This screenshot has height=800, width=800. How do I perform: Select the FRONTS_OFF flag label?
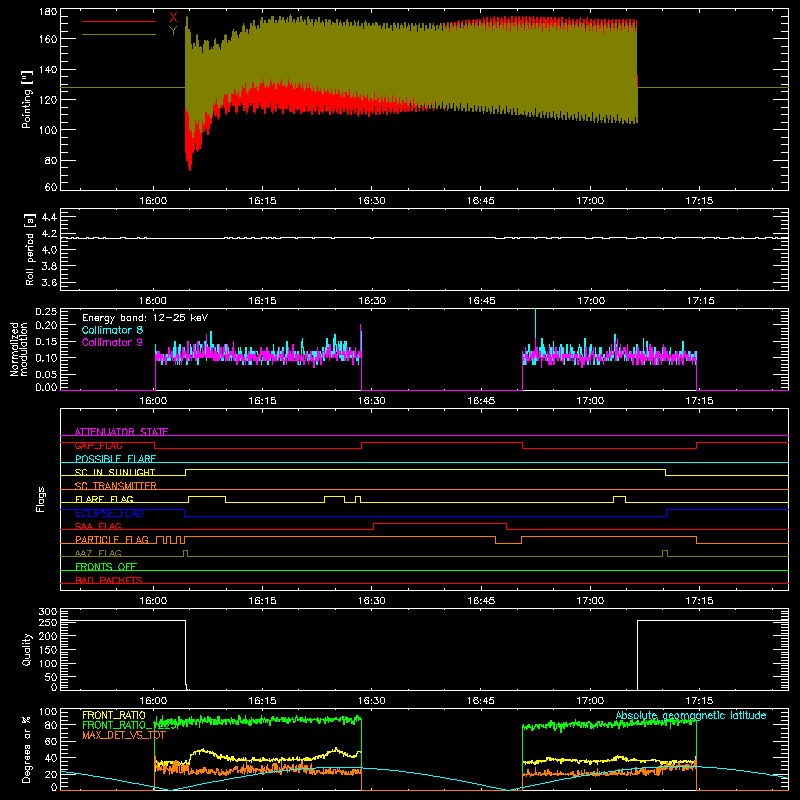(106, 567)
